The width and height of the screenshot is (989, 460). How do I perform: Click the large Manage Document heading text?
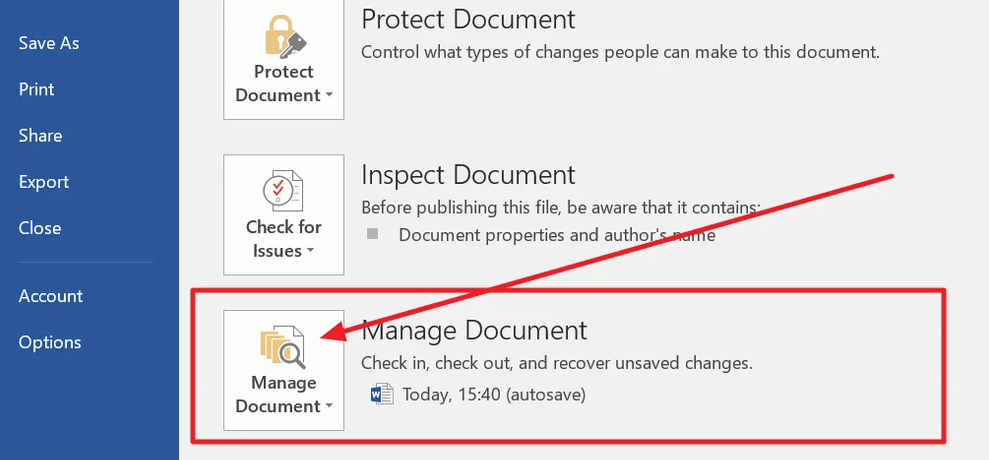pyautogui.click(x=474, y=330)
